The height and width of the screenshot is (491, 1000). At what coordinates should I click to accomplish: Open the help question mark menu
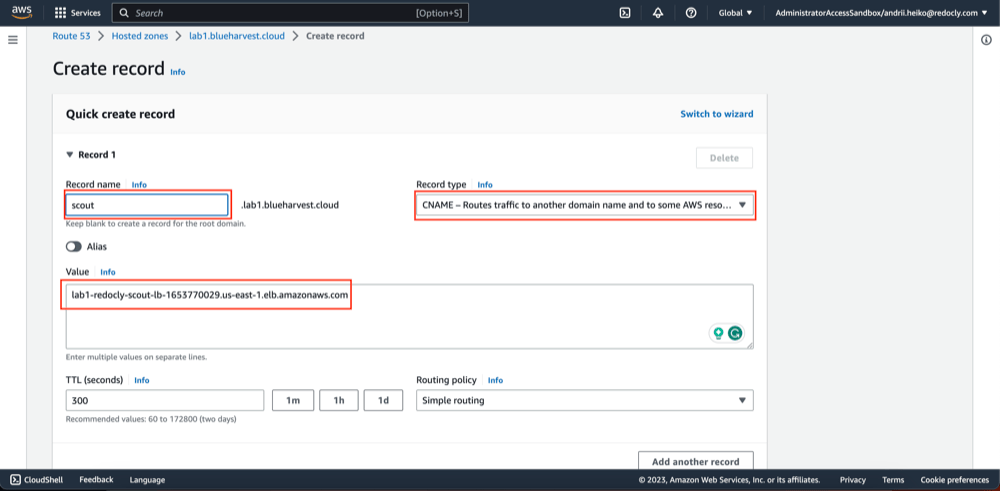point(691,13)
